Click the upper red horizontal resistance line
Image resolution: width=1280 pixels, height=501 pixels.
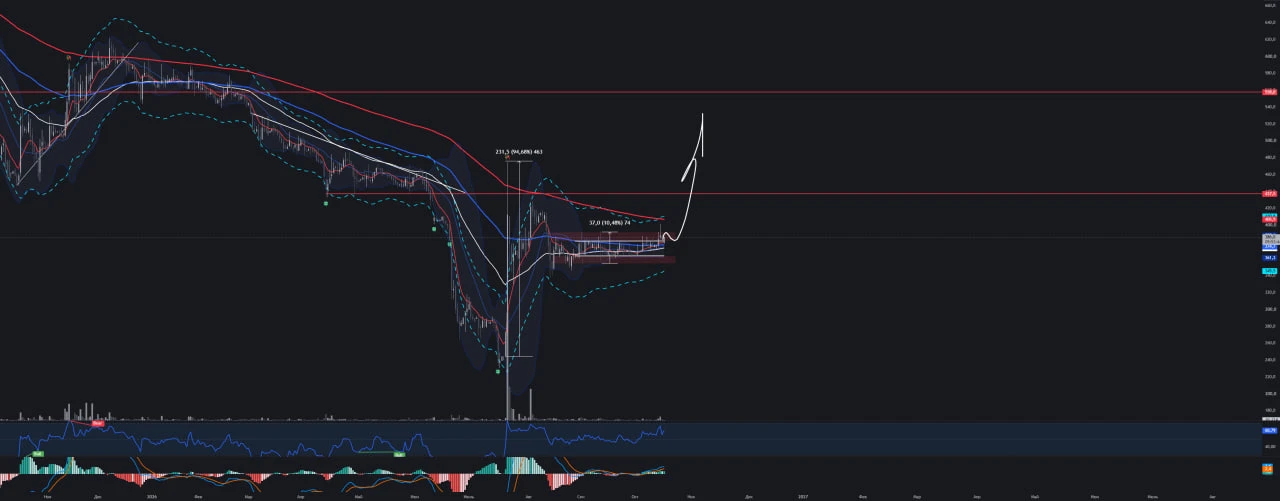click(630, 91)
